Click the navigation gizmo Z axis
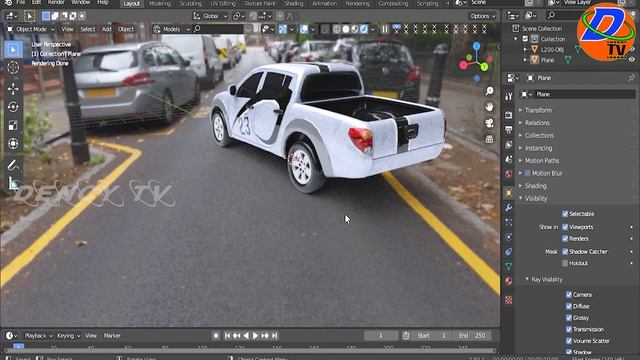 (476, 46)
